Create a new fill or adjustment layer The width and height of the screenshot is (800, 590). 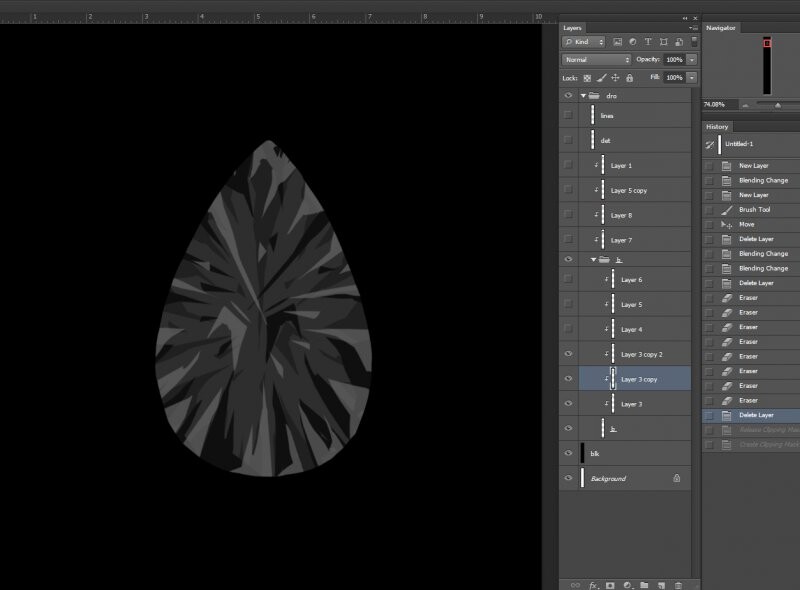click(627, 584)
